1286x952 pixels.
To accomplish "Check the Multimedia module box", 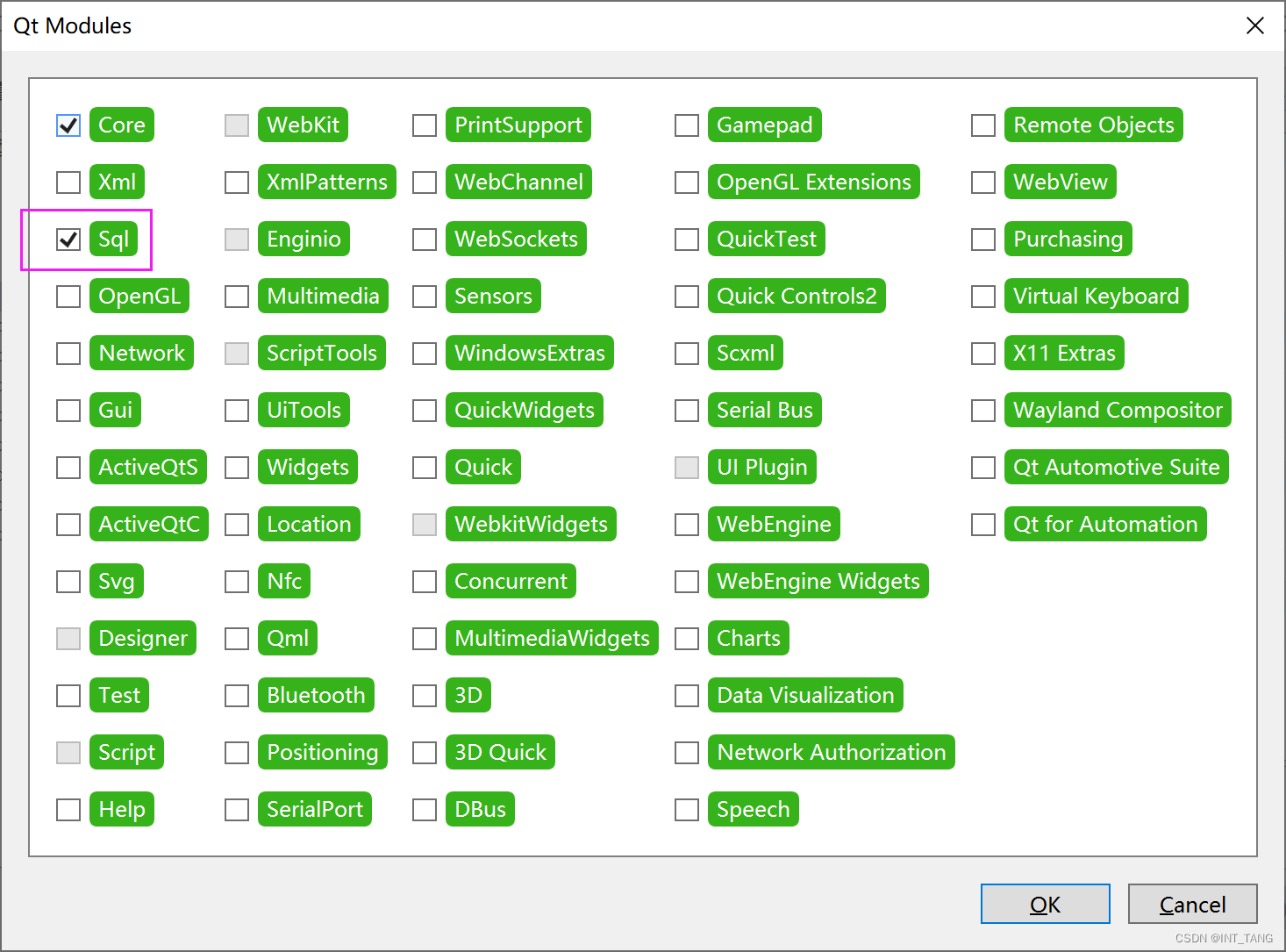I will [237, 297].
